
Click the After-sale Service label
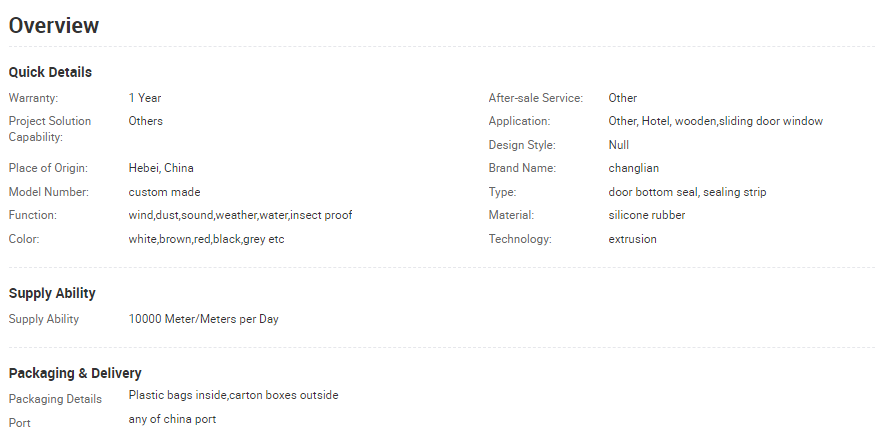[x=535, y=98]
